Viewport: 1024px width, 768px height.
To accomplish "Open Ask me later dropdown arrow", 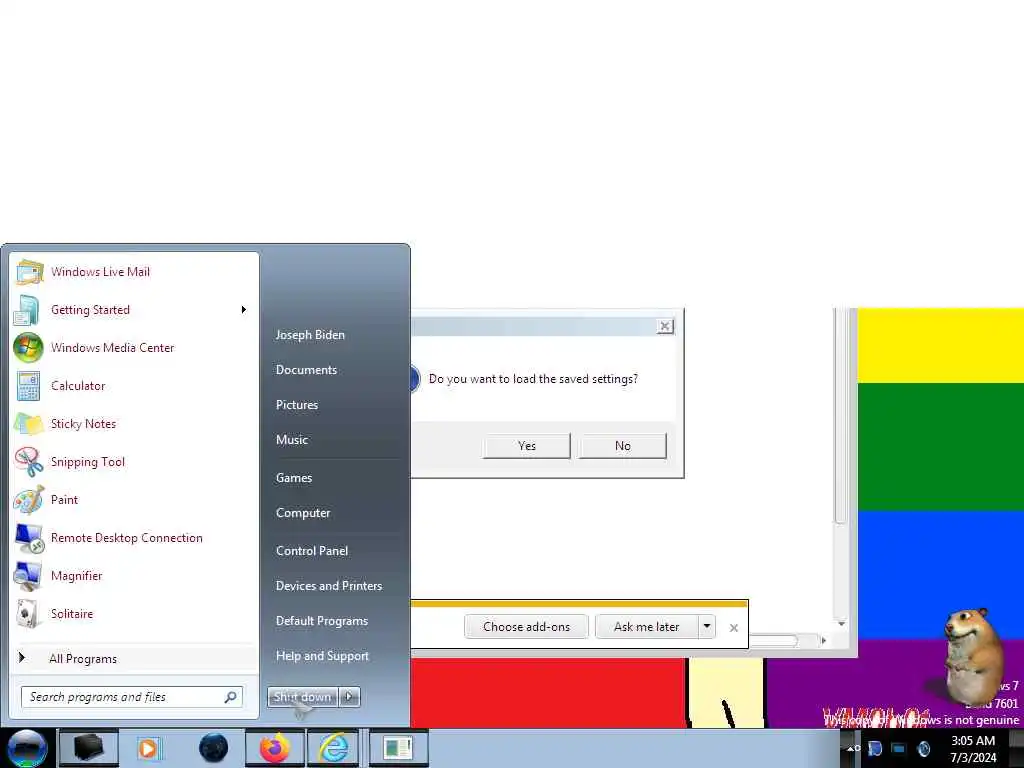I will [x=707, y=626].
